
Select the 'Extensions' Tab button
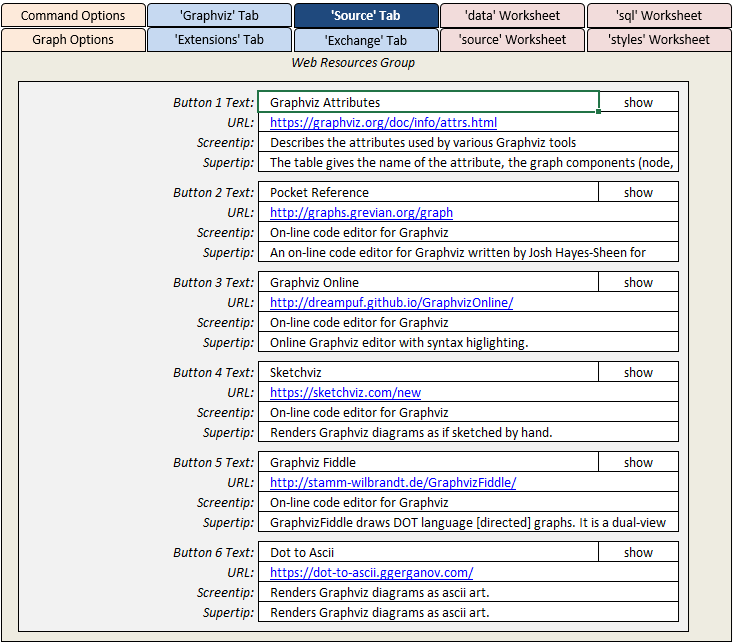[x=219, y=40]
